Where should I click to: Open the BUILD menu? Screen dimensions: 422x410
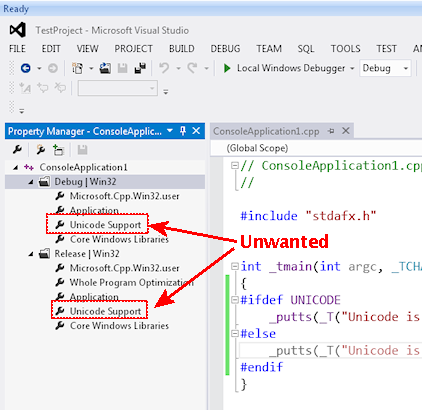coord(182,49)
